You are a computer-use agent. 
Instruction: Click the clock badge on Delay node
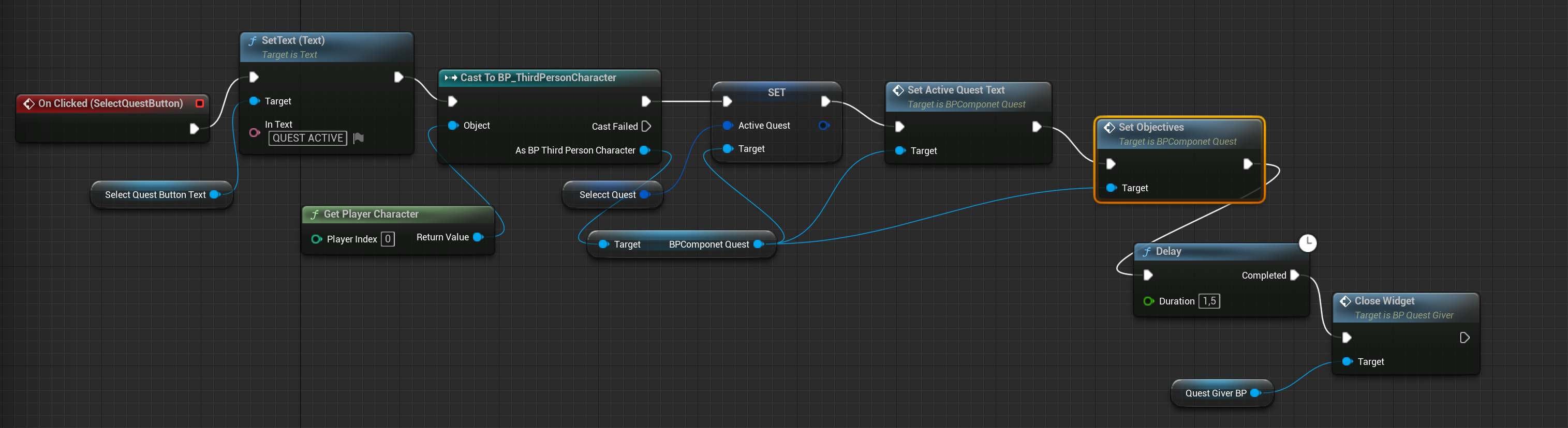coord(1308,243)
